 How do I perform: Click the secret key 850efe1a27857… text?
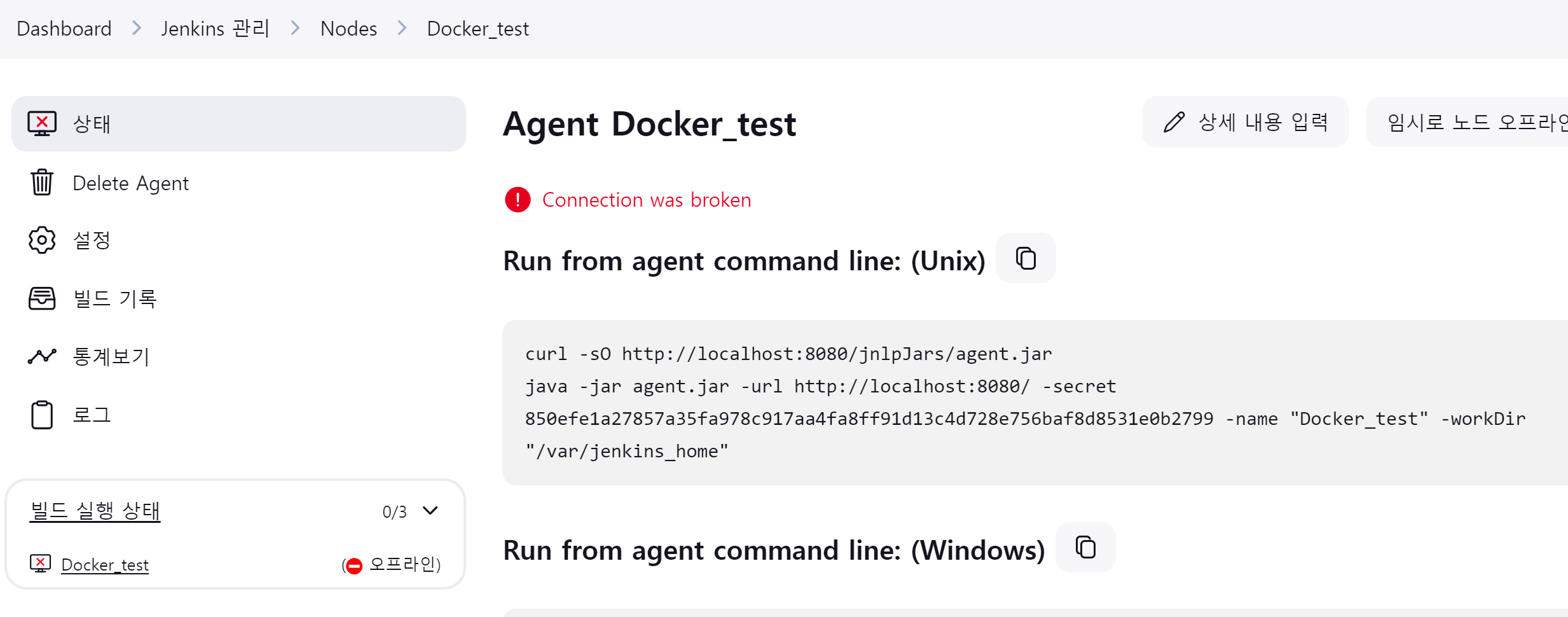[869, 419]
